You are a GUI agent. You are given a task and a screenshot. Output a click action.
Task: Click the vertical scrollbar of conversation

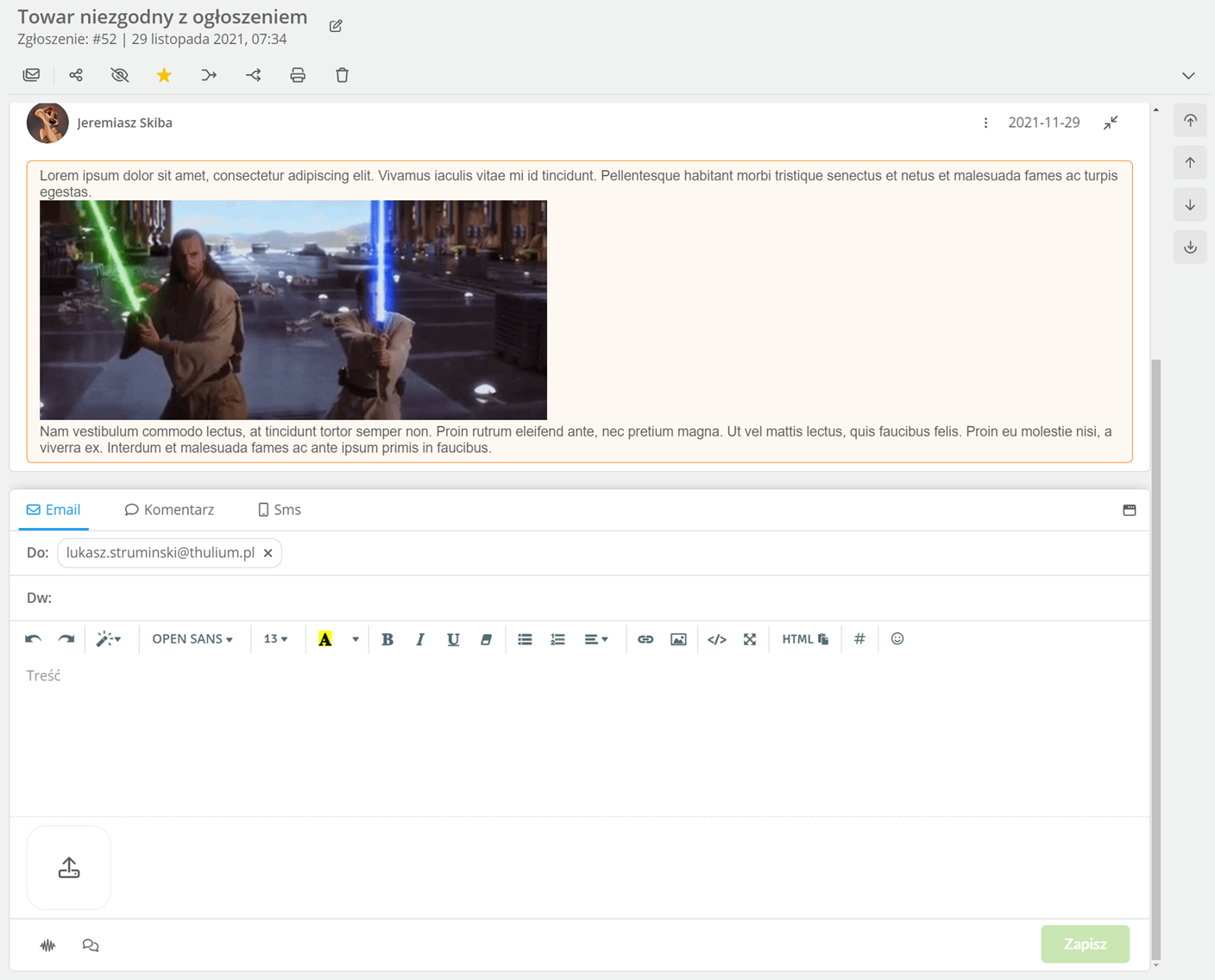(x=1156, y=660)
